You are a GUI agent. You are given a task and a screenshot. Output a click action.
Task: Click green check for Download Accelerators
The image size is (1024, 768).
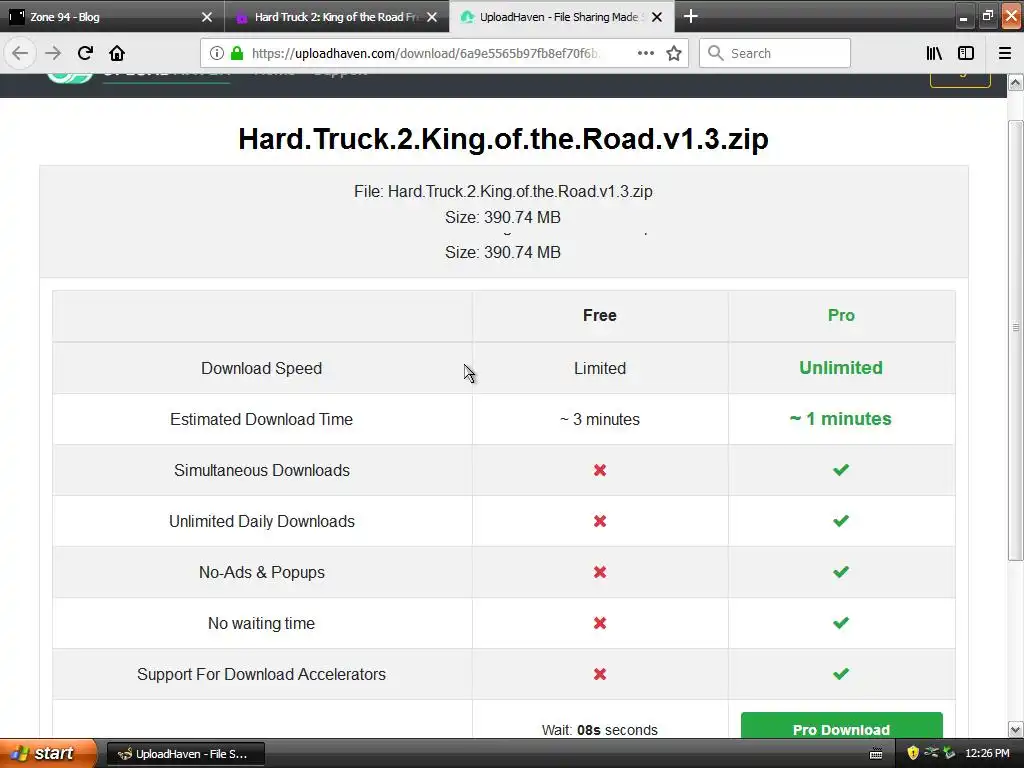[841, 673]
